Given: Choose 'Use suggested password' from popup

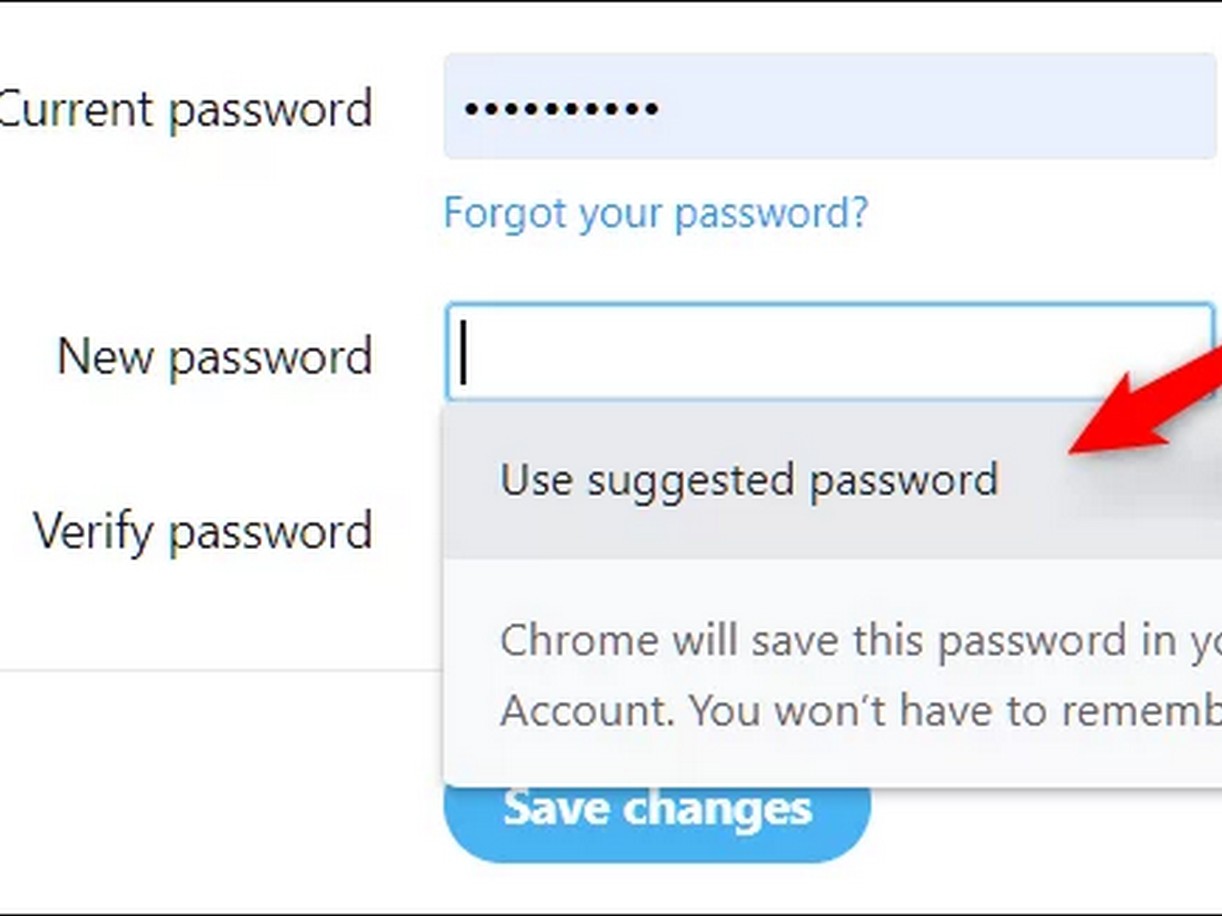Looking at the screenshot, I should coord(748,480).
